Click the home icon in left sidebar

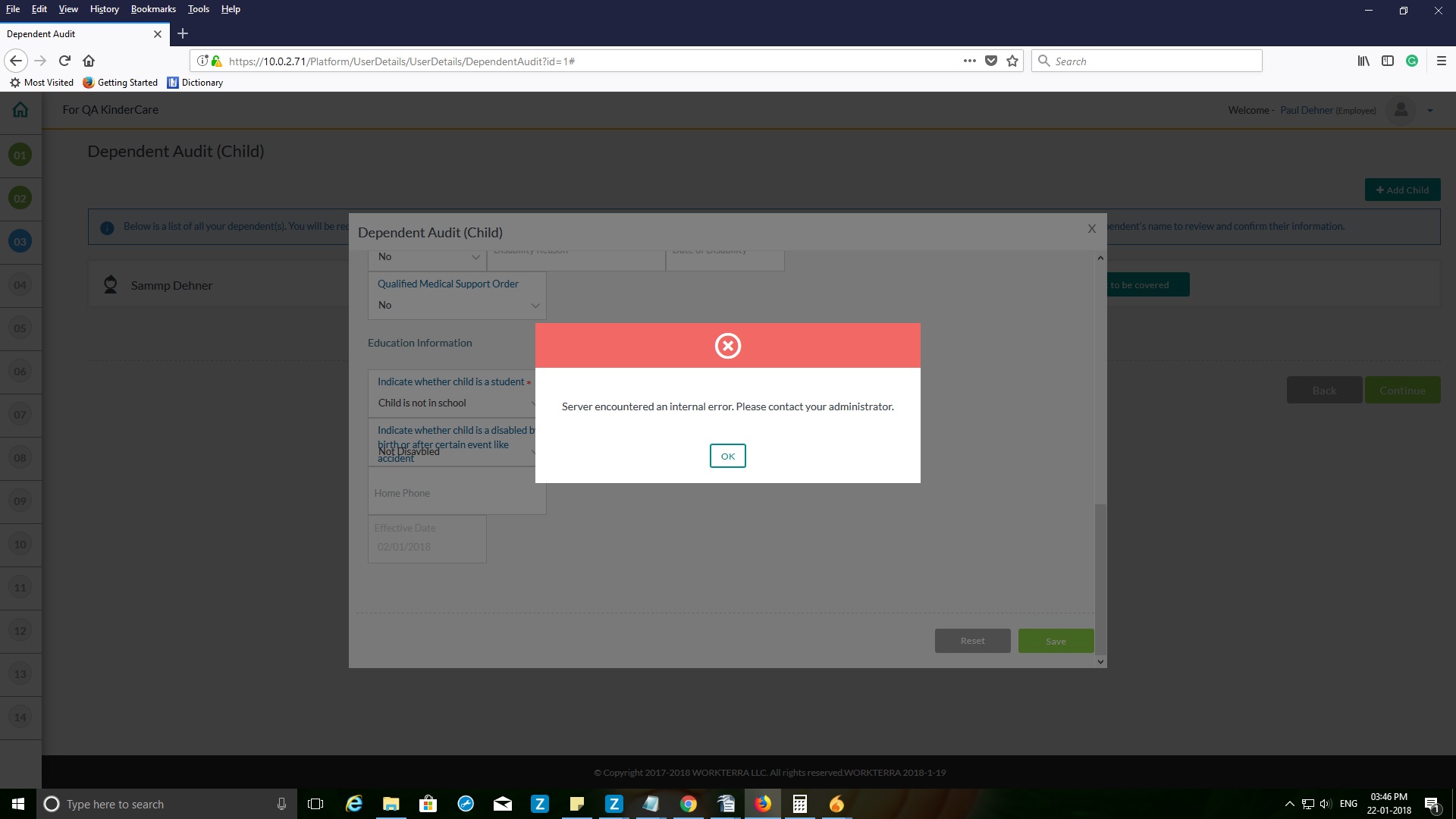[x=20, y=110]
